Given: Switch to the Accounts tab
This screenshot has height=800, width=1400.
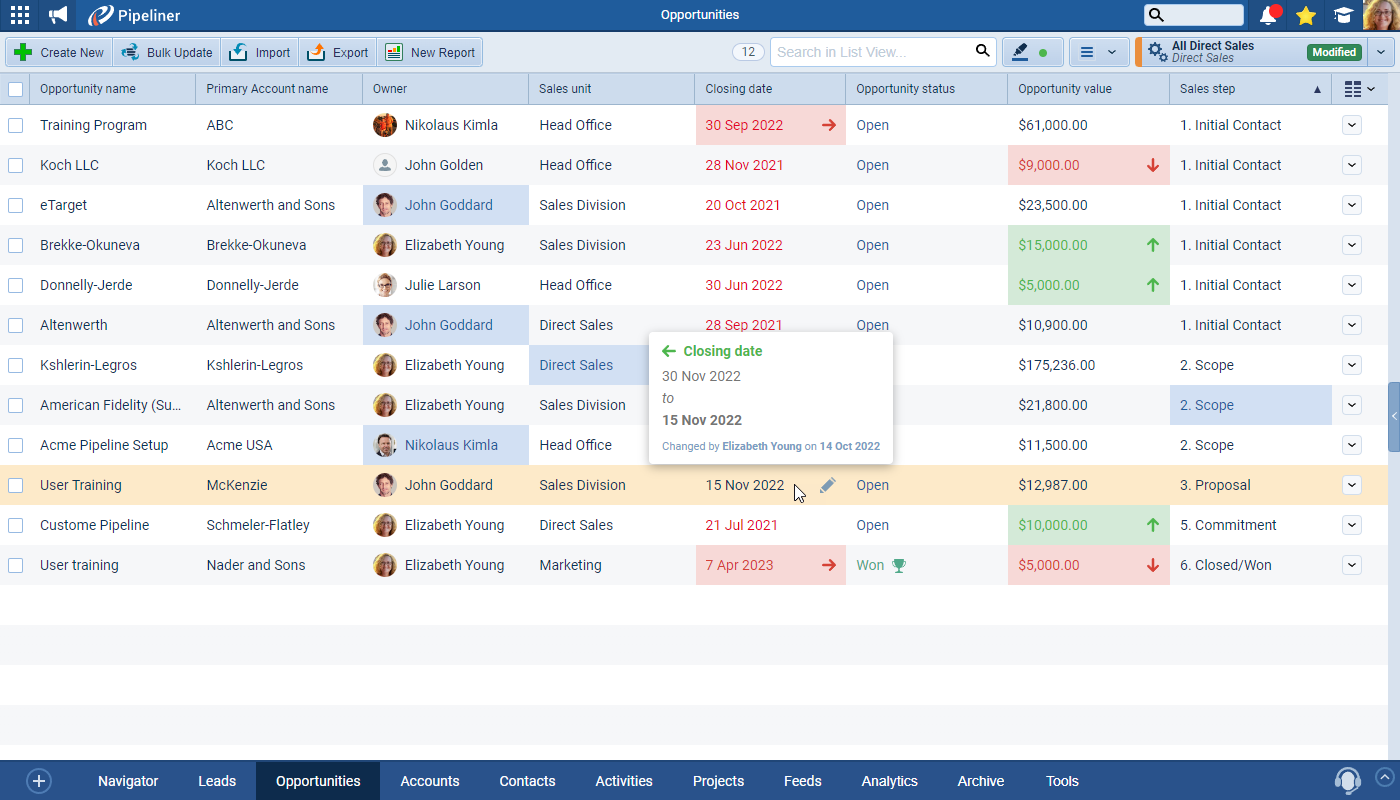Looking at the screenshot, I should click(x=430, y=781).
